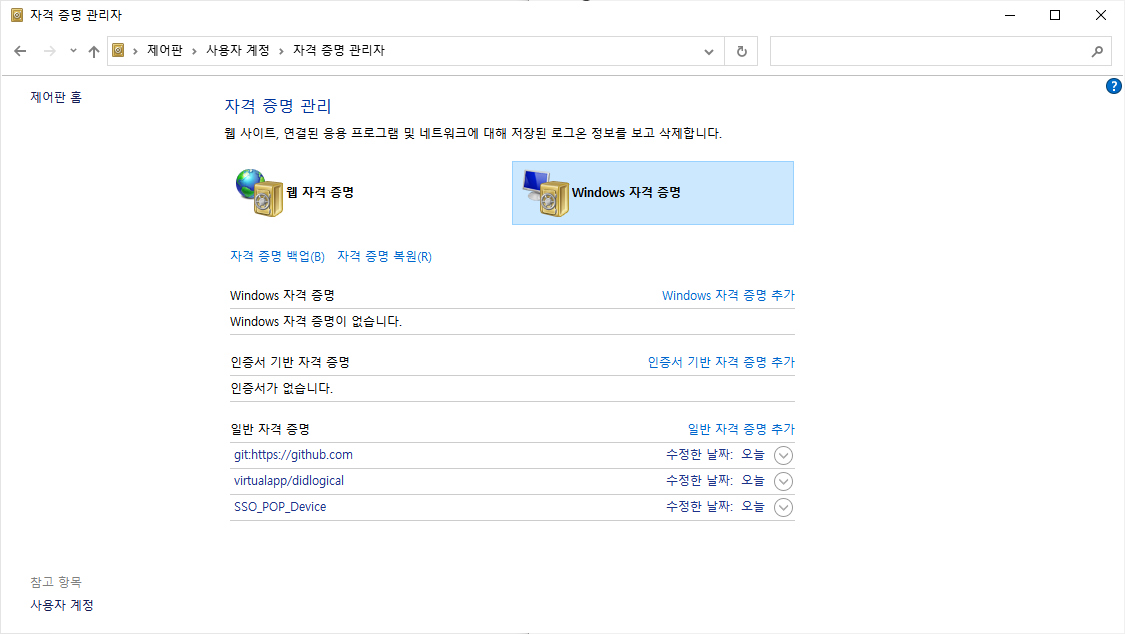
Task: Click 자격 증명 복원(R) link
Action: (x=385, y=256)
